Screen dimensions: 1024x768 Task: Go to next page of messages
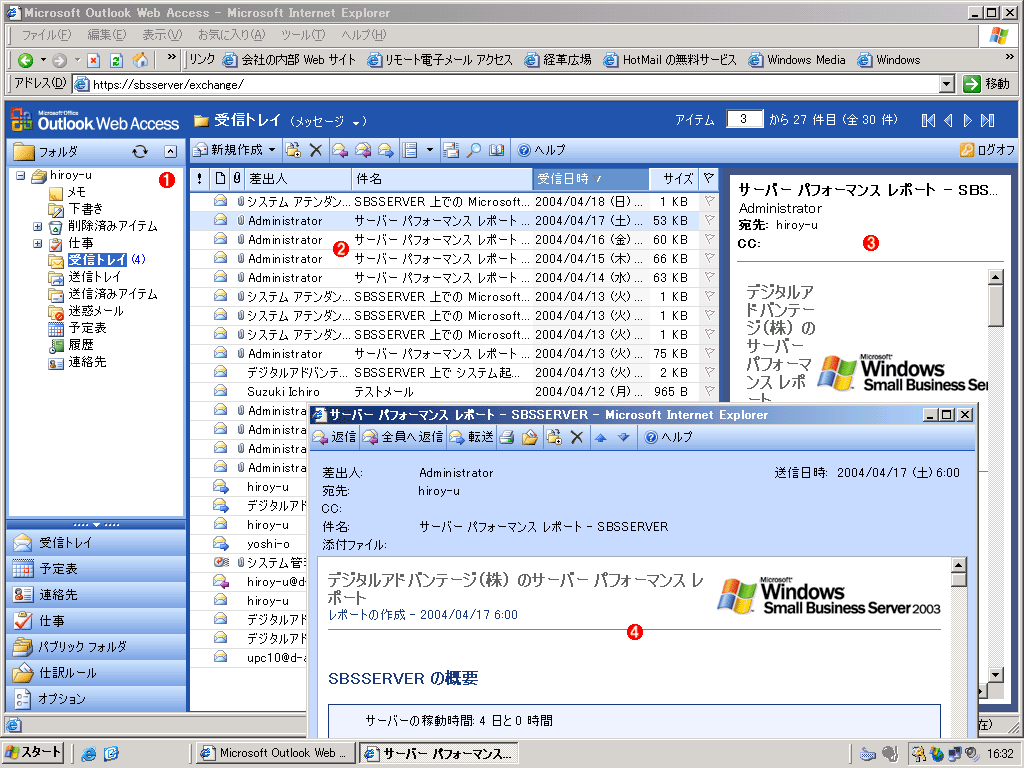[968, 120]
